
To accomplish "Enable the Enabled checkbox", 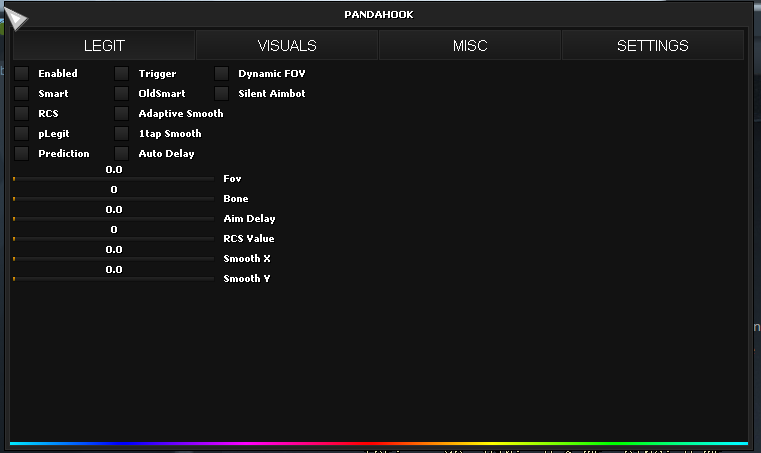I will pos(21,73).
